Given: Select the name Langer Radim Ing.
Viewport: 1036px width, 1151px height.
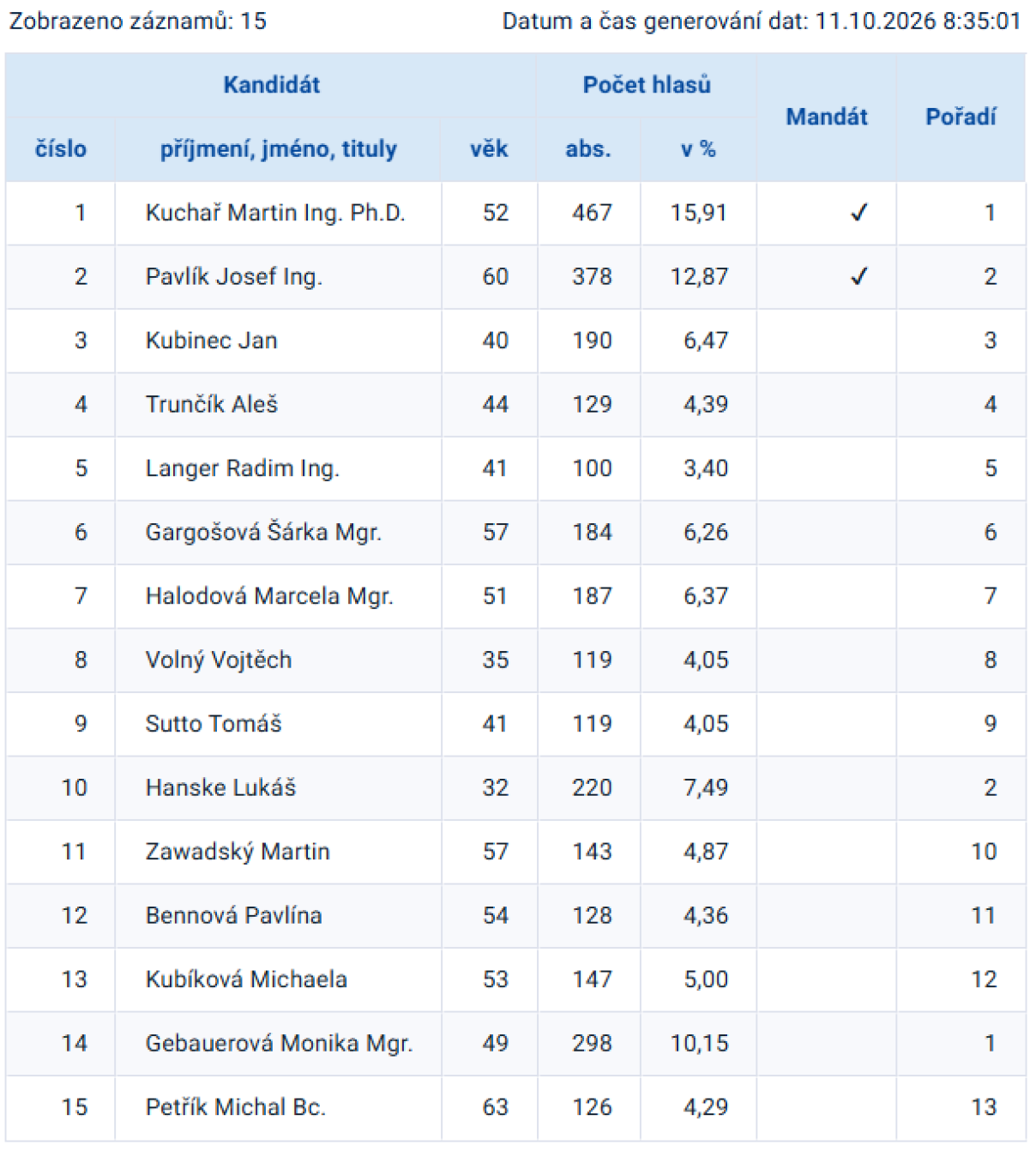Looking at the screenshot, I should tap(243, 468).
